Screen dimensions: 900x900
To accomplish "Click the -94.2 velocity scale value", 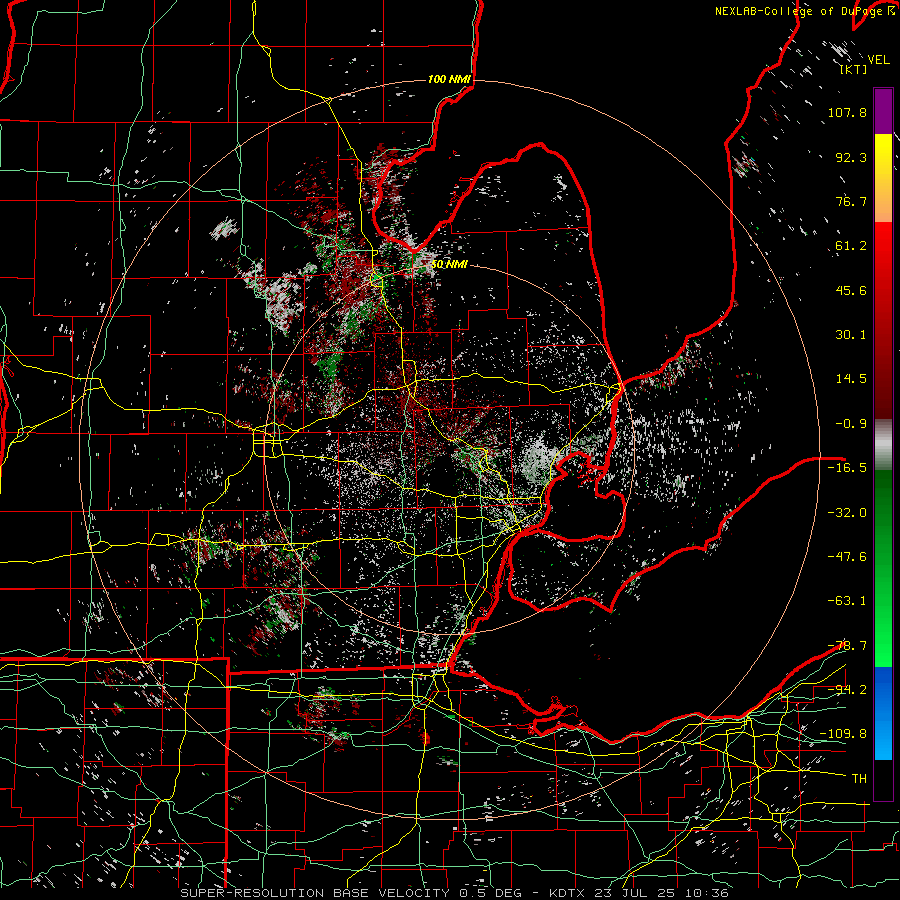I will pos(847,690).
